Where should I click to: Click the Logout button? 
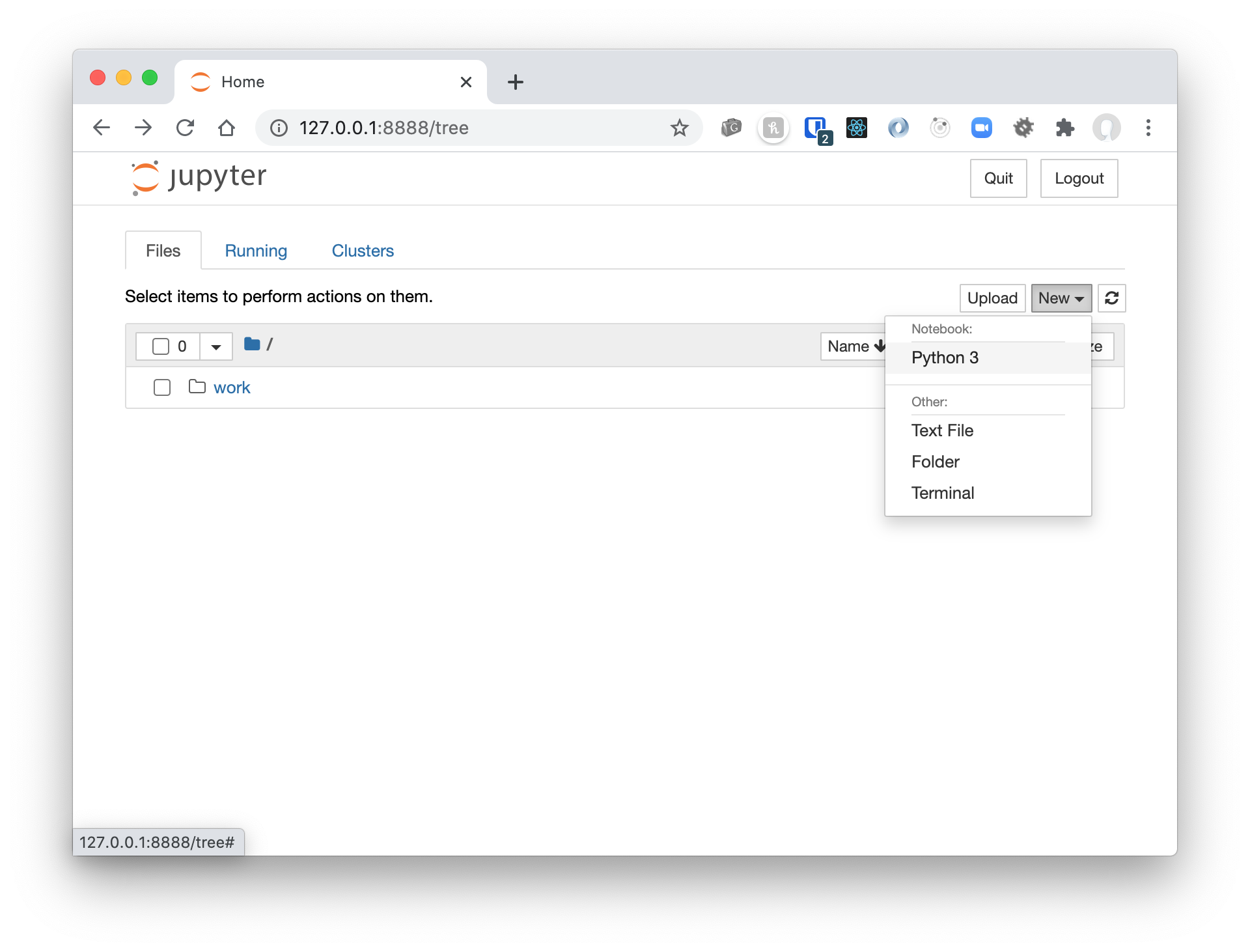point(1078,178)
